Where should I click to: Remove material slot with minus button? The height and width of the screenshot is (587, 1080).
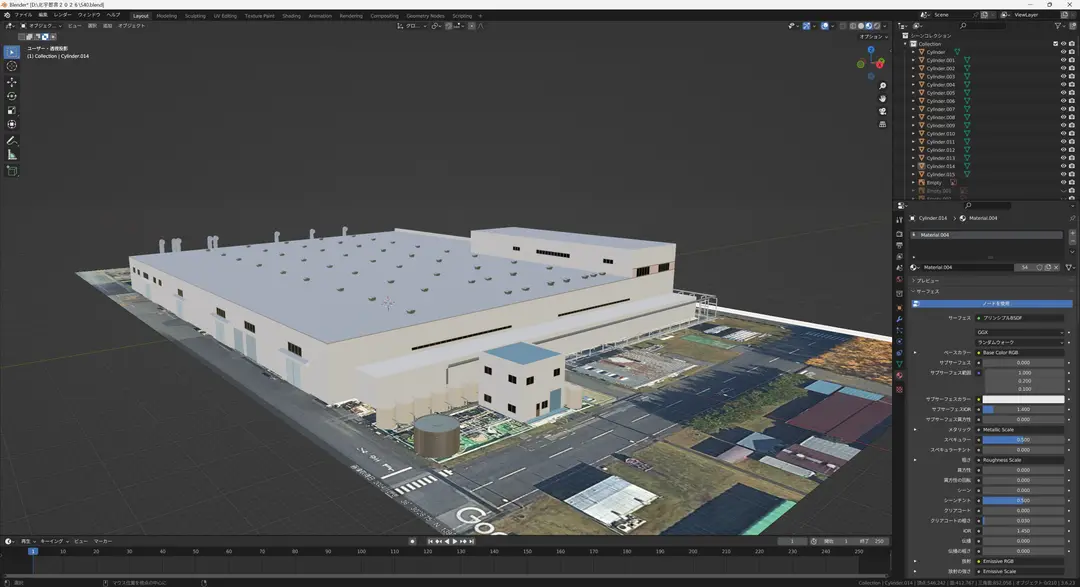[1072, 242]
